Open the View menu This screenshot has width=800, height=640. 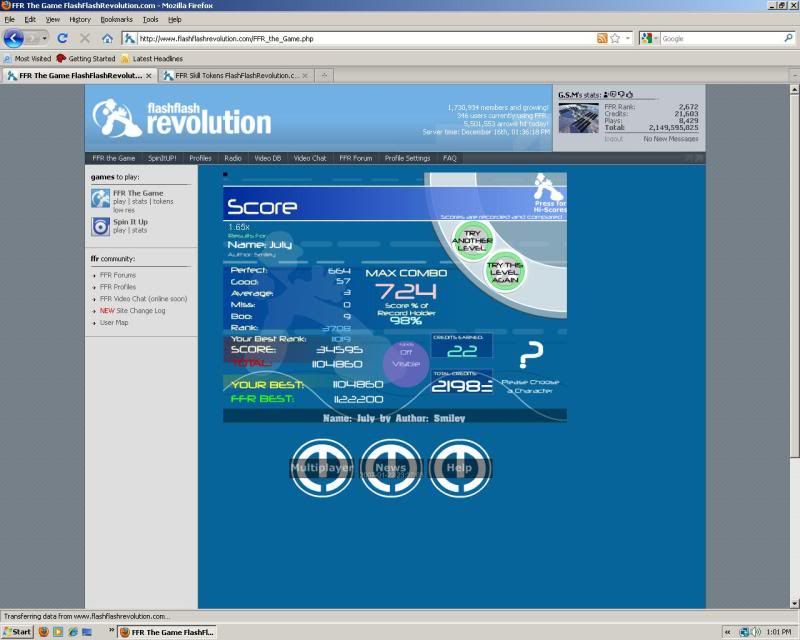(53, 19)
